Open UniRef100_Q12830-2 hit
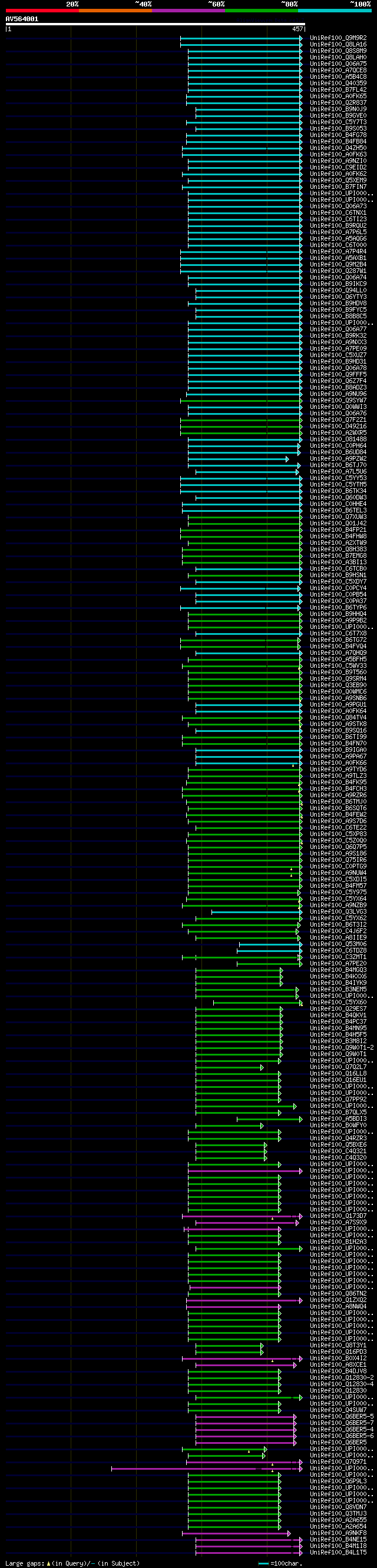The image size is (377, 1568). (x=342, y=1377)
